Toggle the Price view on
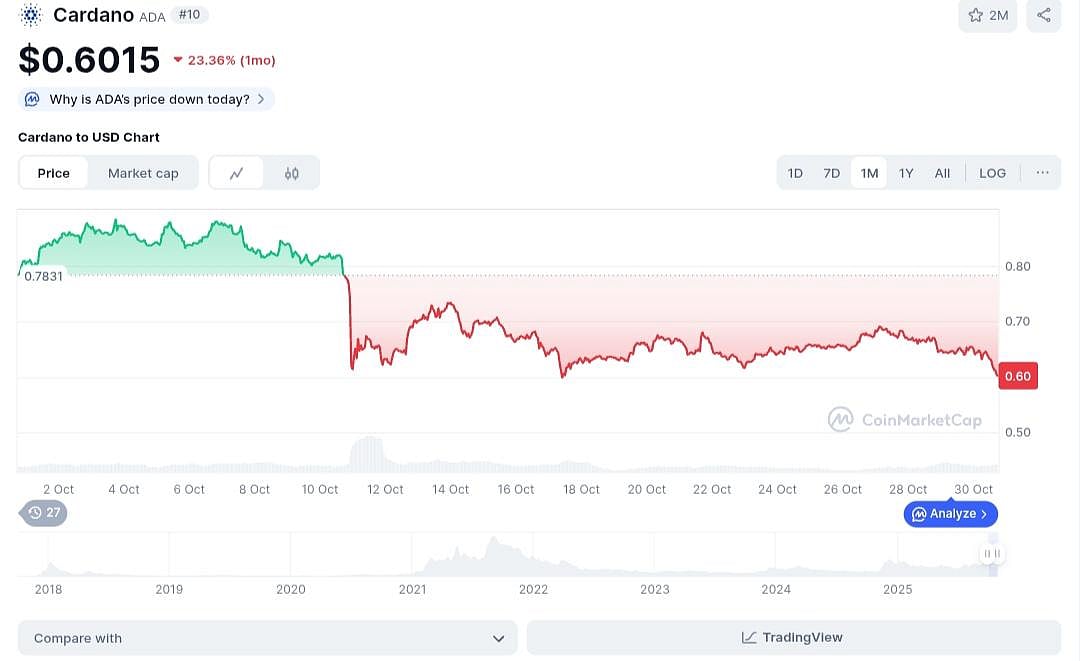 53,172
